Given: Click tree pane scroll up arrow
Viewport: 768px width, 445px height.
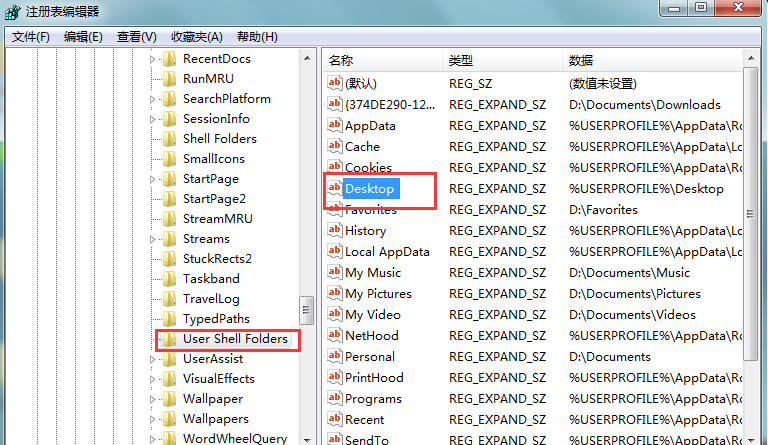Looking at the screenshot, I should [307, 58].
